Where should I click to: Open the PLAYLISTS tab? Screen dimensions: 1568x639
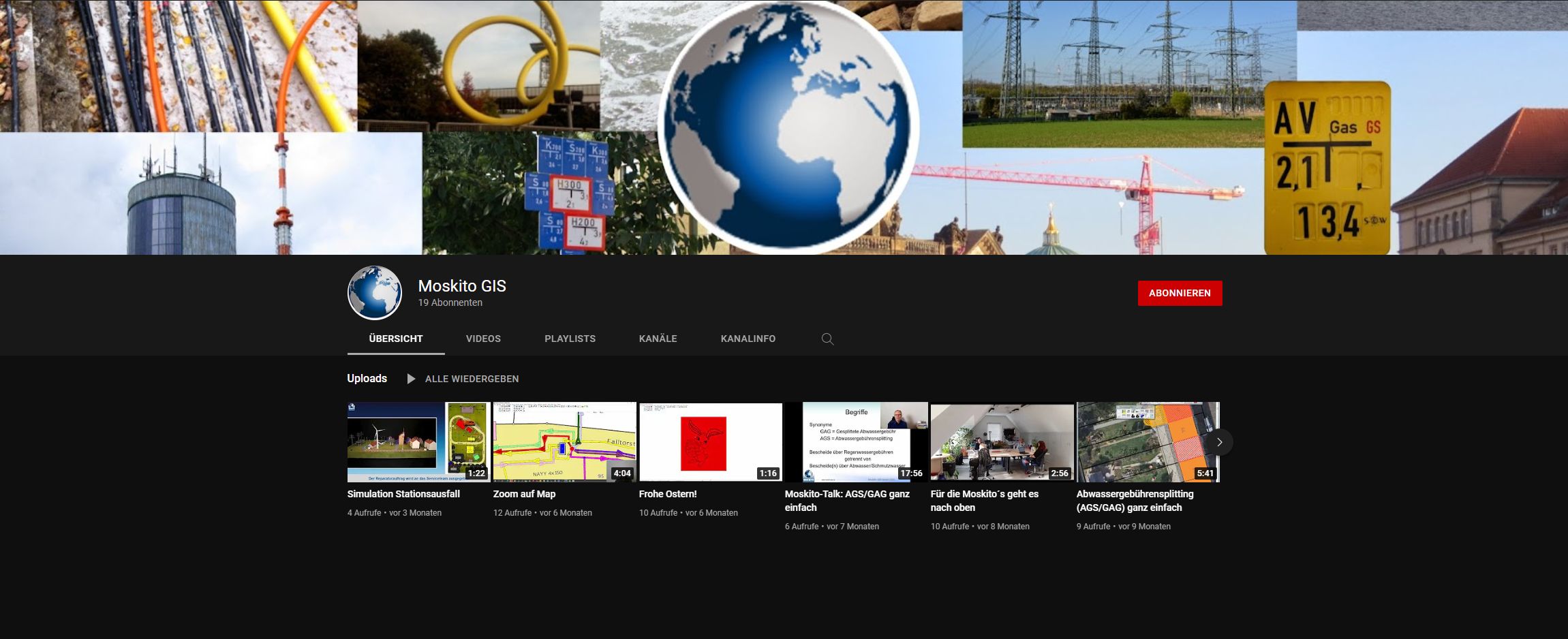tap(570, 339)
